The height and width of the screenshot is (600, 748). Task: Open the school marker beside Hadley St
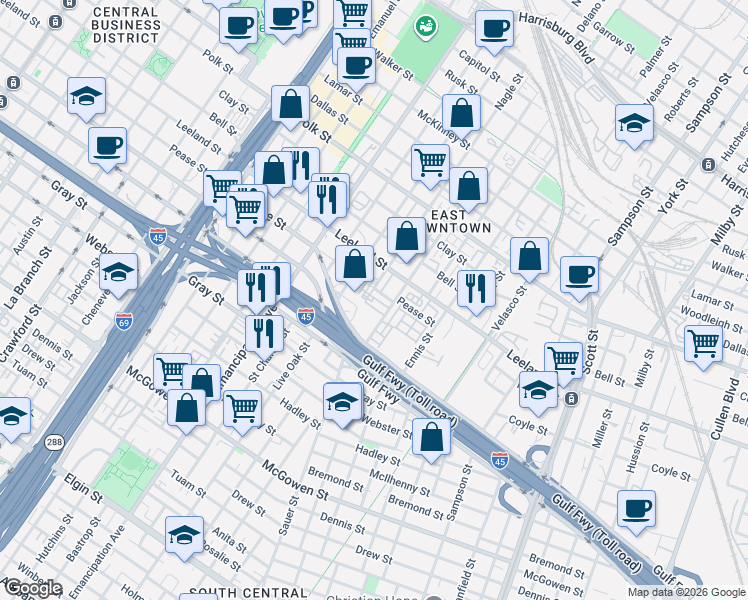(343, 403)
